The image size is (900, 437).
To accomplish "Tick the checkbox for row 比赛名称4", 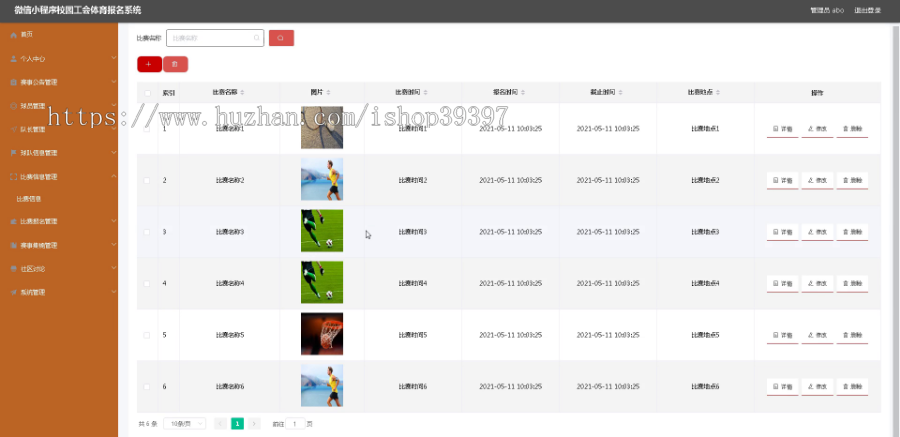I will pos(147,284).
